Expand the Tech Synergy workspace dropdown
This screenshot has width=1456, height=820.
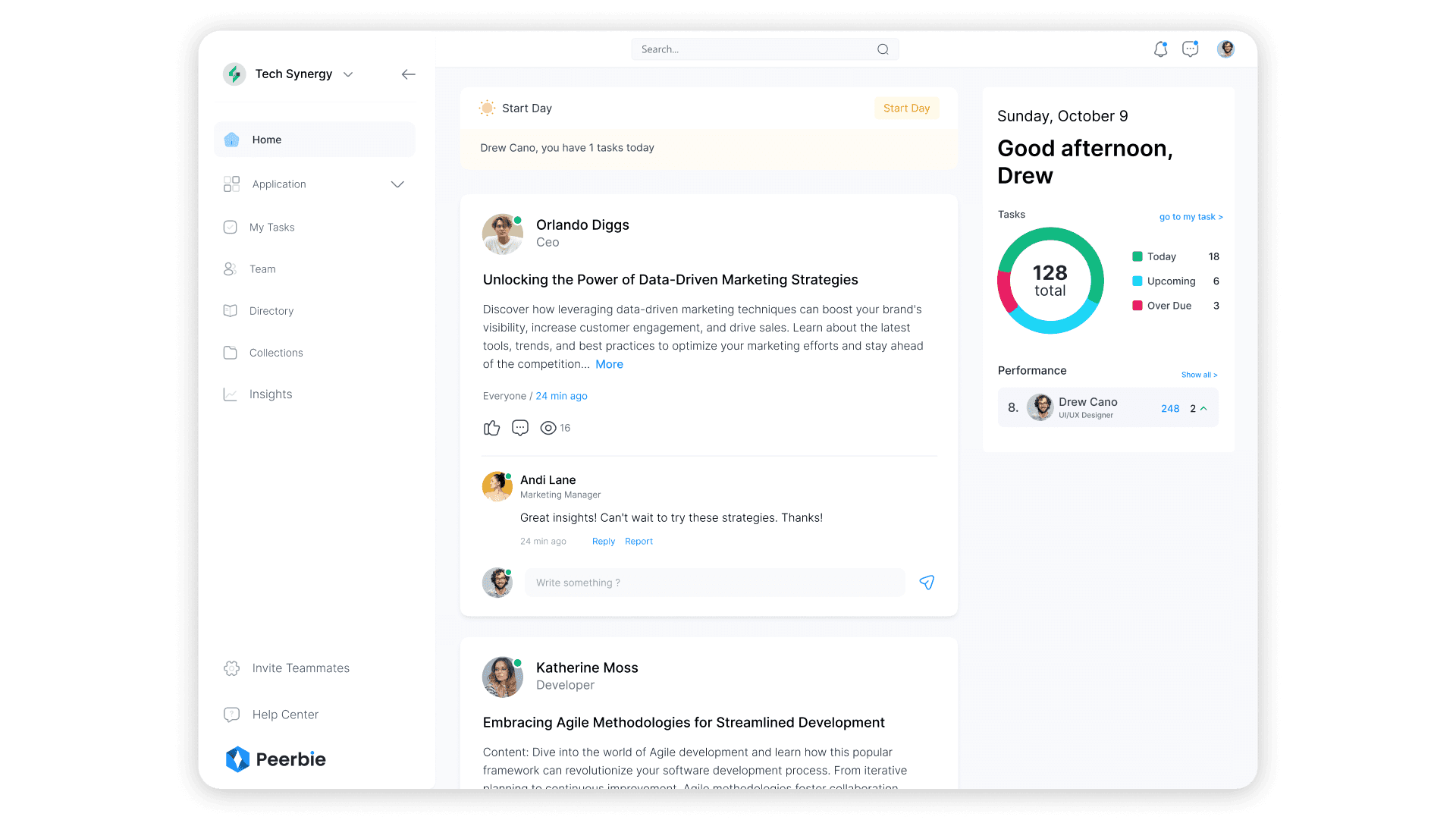pos(348,74)
